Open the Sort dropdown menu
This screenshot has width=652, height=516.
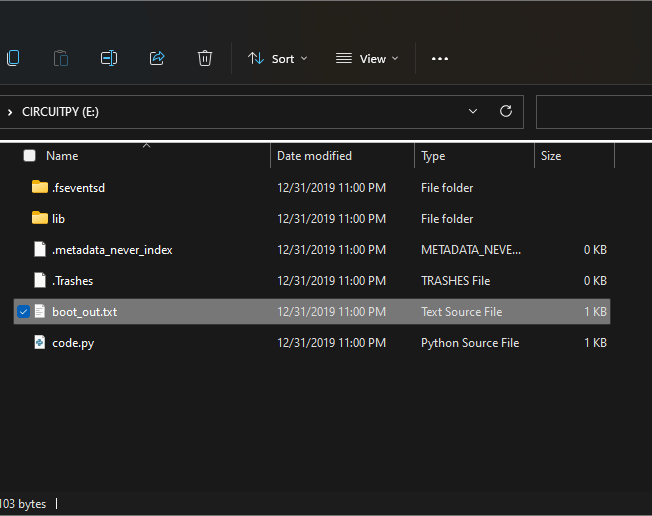pyautogui.click(x=278, y=59)
